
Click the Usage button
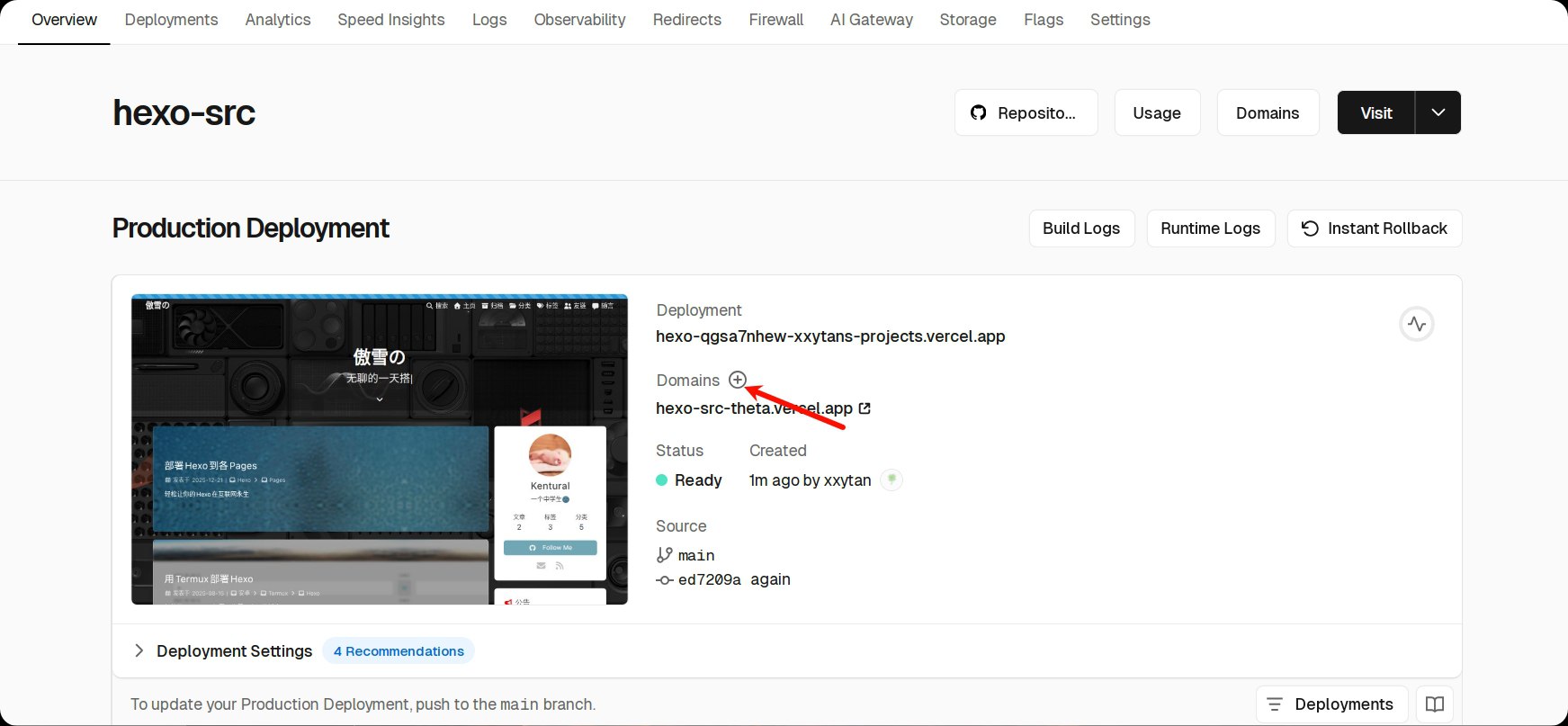point(1157,113)
